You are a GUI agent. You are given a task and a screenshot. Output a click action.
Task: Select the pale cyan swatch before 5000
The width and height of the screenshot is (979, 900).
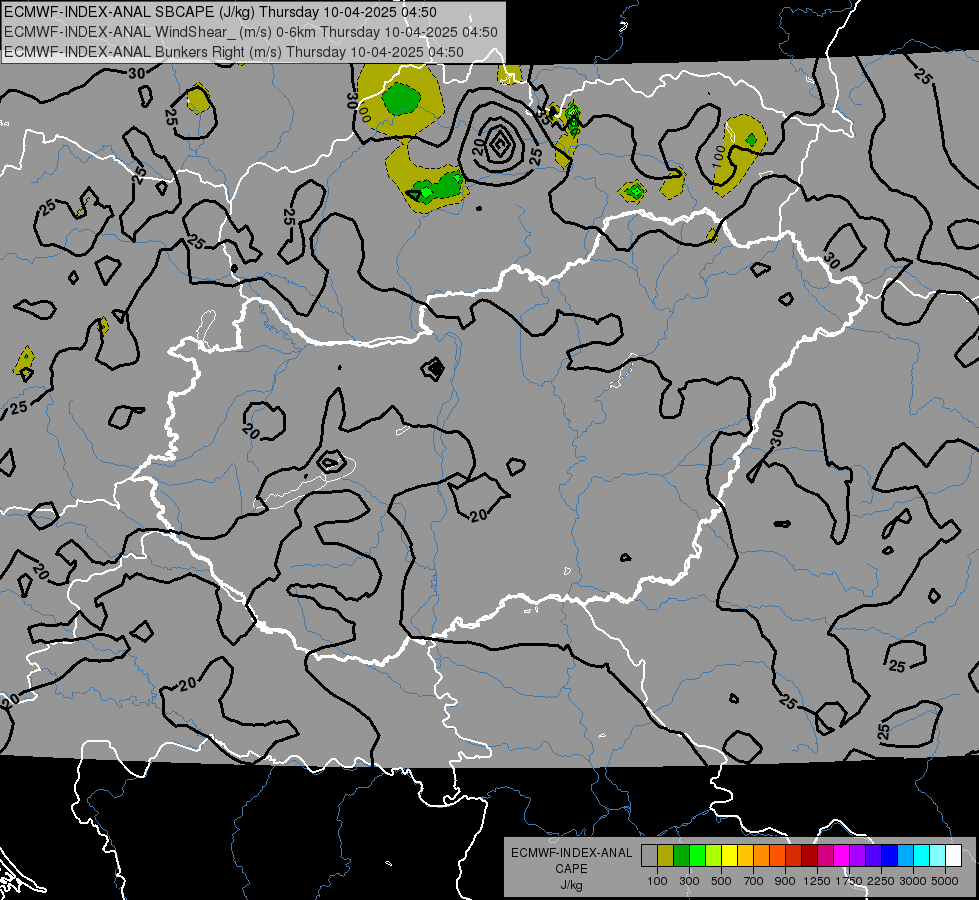click(x=938, y=856)
